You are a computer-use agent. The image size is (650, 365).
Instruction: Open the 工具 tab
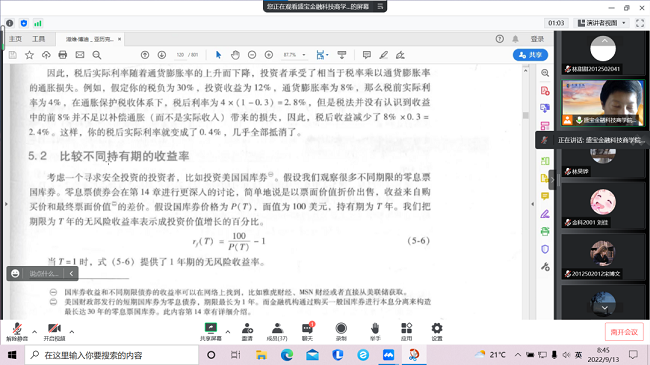(39, 39)
